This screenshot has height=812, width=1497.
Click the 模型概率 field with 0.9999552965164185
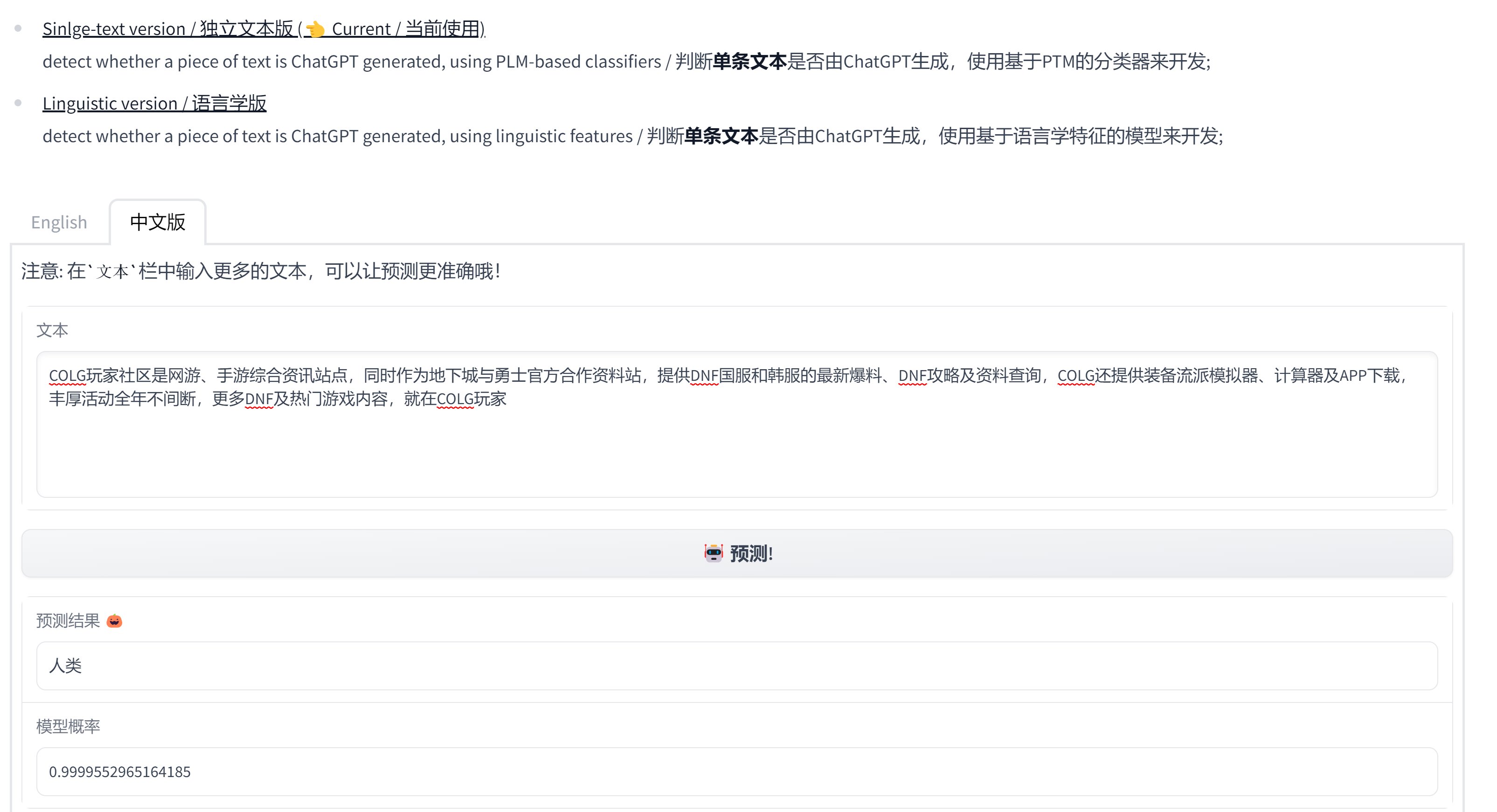tap(737, 771)
